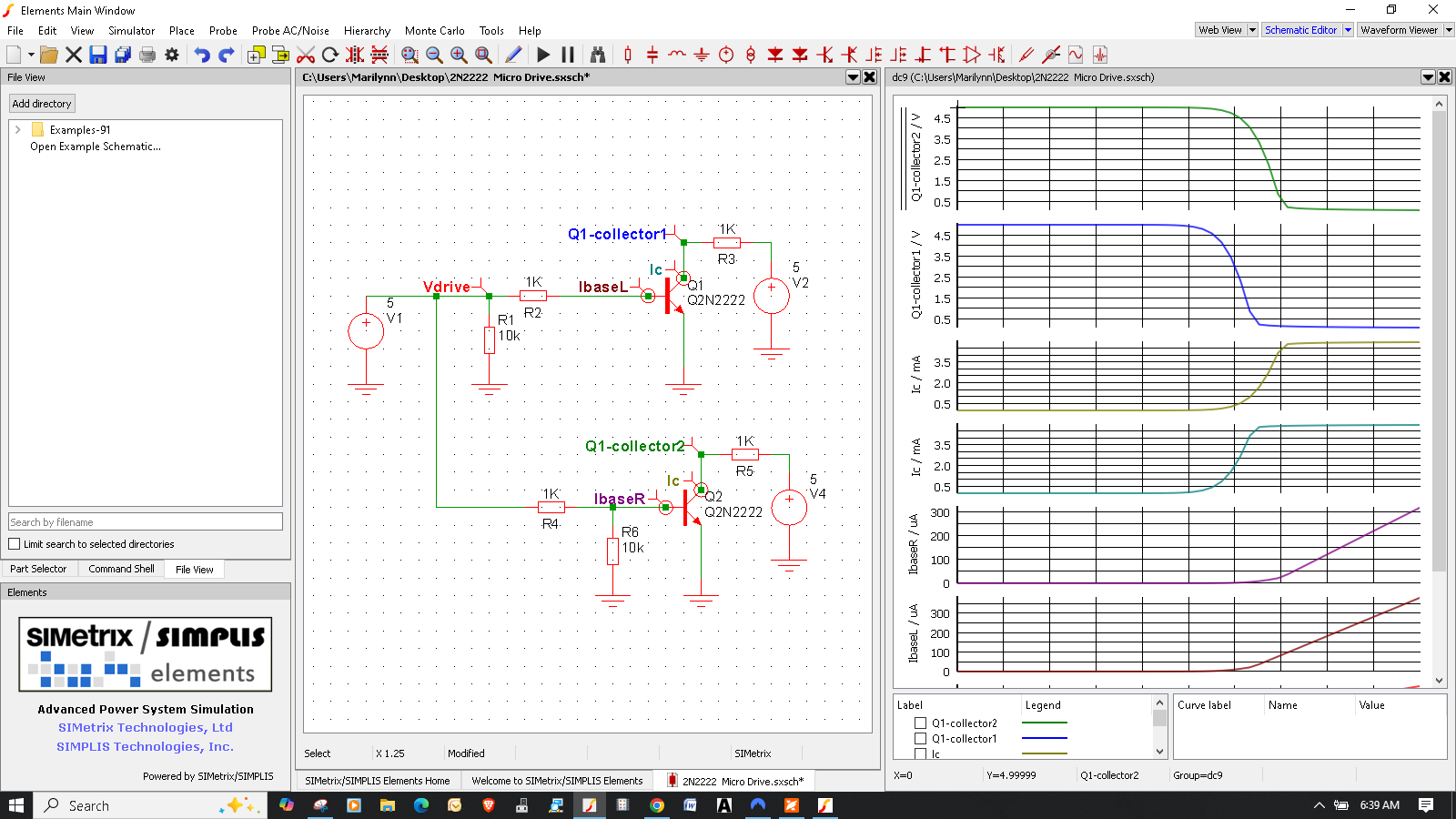Viewport: 1456px width, 819px height.
Task: Open the SIMetrix Technologies, Ltd link
Action: pyautogui.click(x=146, y=727)
